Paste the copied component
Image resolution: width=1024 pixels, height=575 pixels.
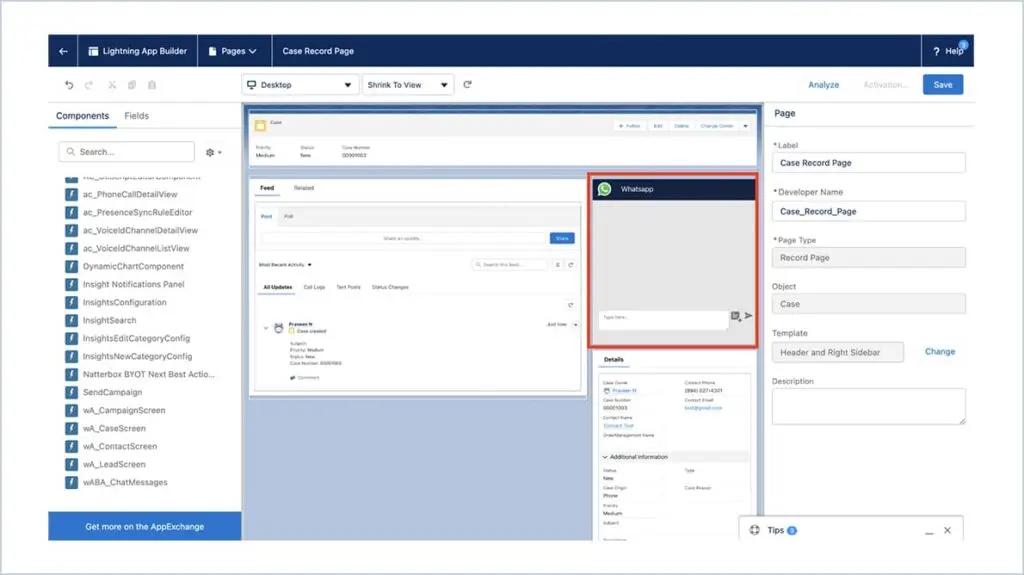click(152, 85)
